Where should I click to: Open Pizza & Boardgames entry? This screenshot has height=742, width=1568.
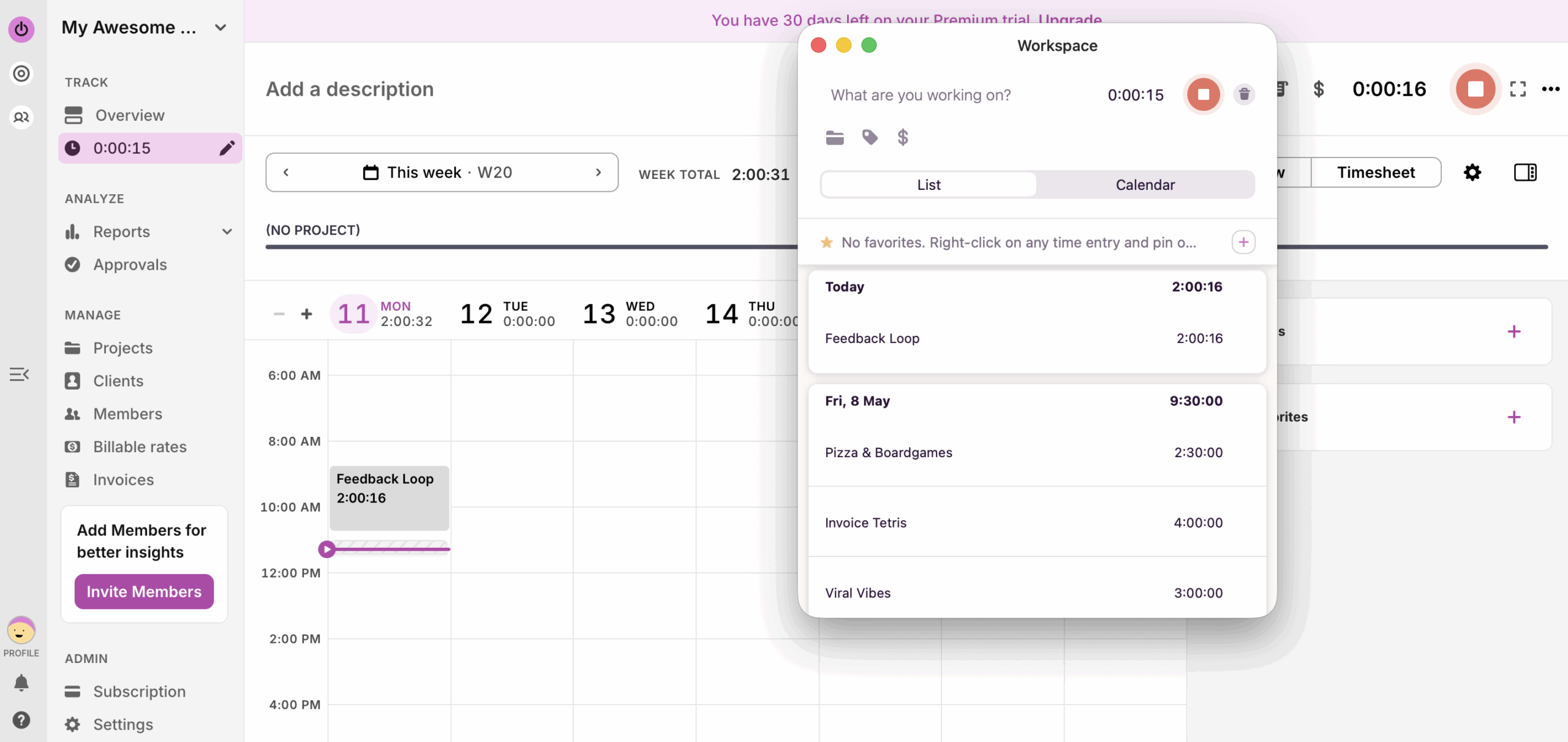(x=1037, y=452)
